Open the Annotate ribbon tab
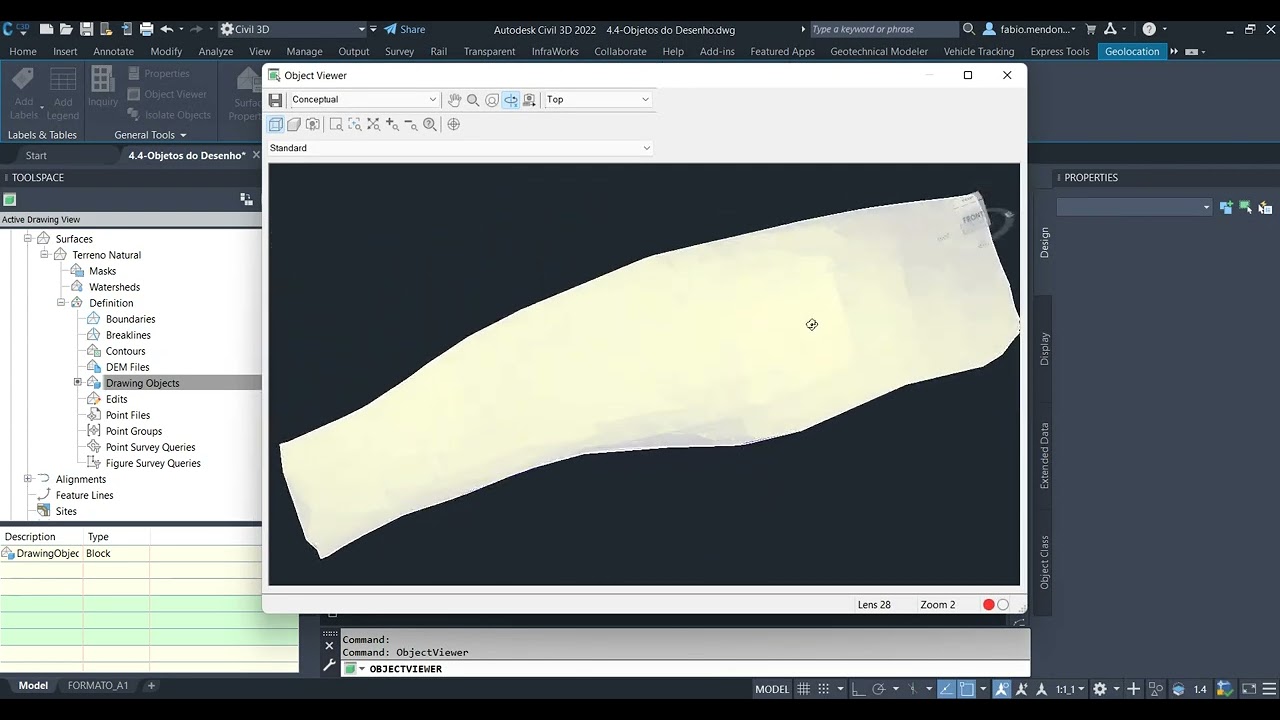The width and height of the screenshot is (1280, 720). point(113,51)
